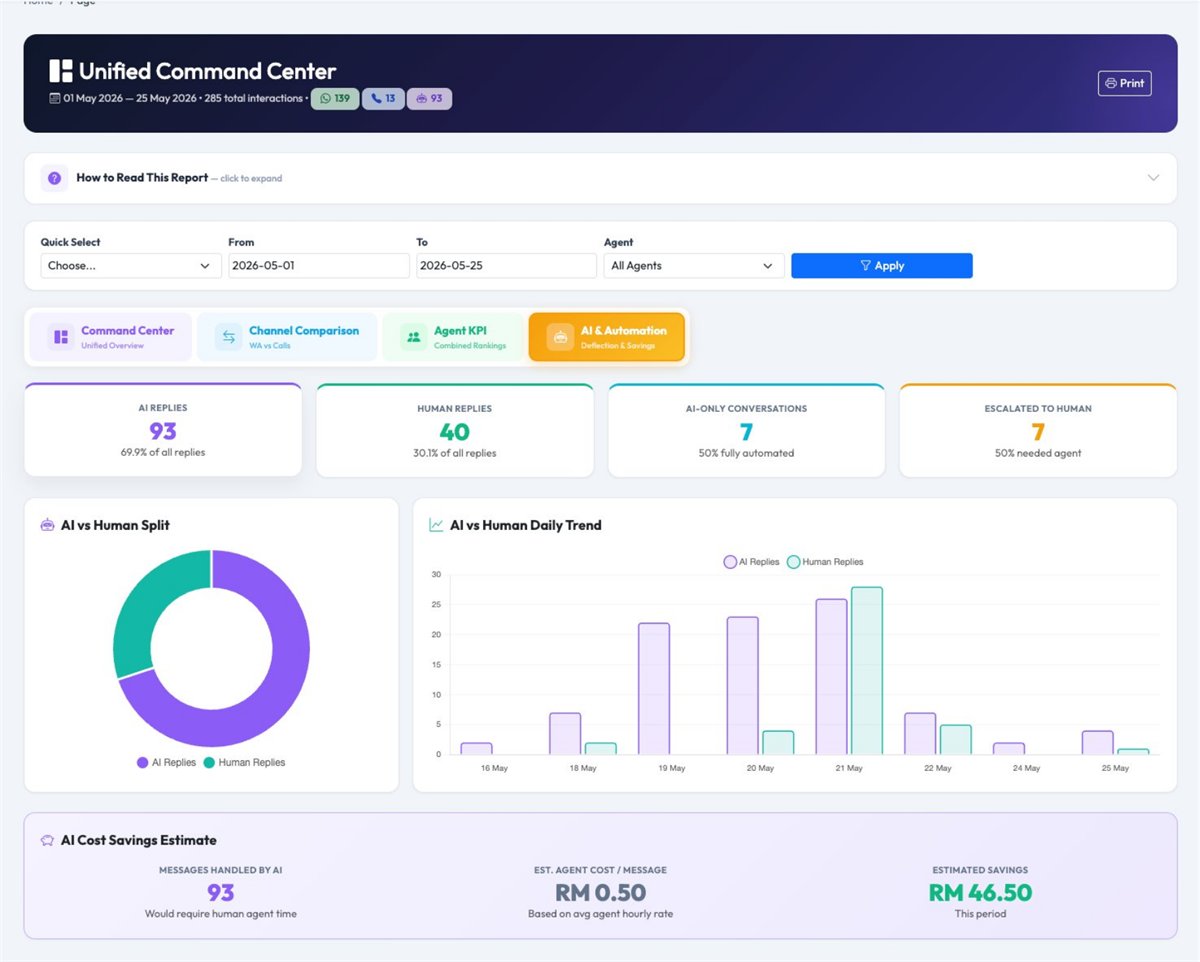This screenshot has width=1200, height=962.
Task: Click the 21 May Human Replies bar
Action: [867, 671]
